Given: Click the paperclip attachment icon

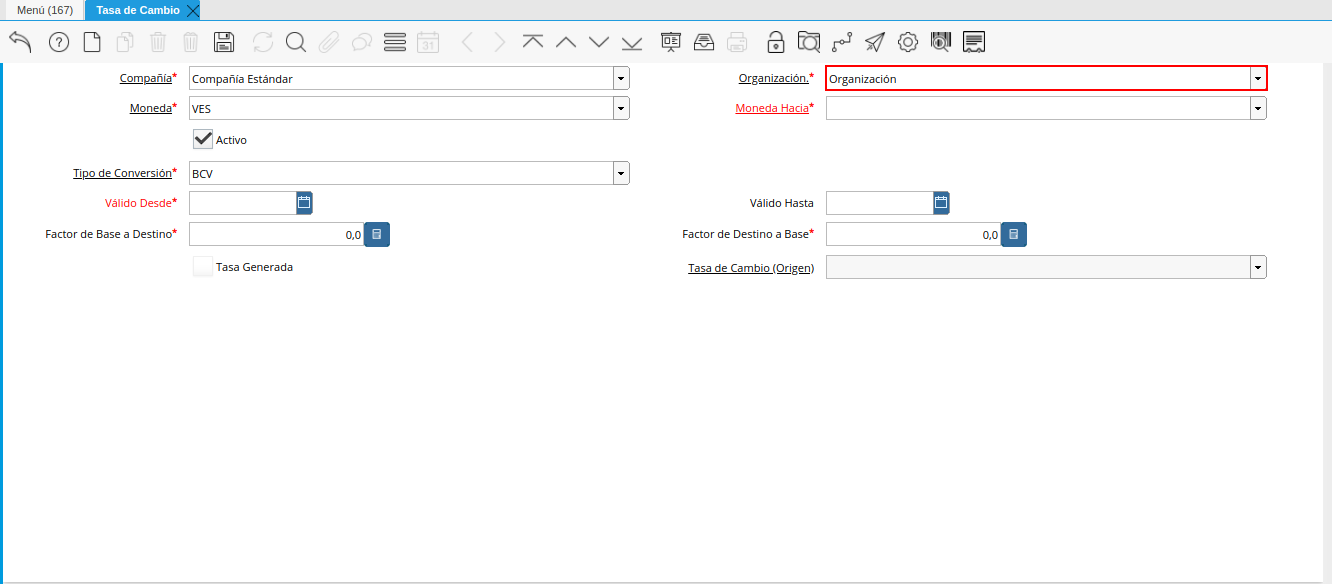Looking at the screenshot, I should pyautogui.click(x=329, y=42).
